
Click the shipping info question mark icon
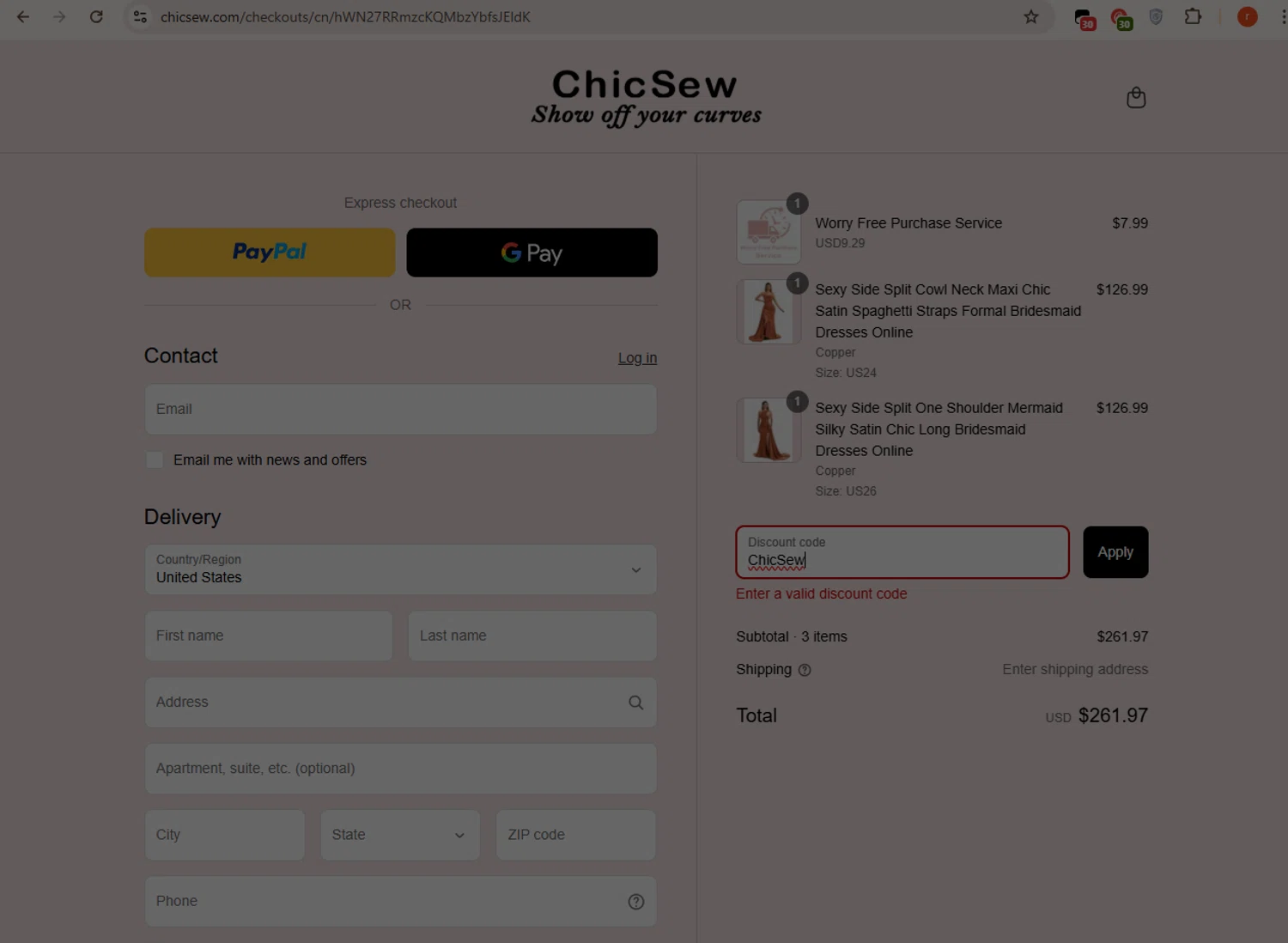pyautogui.click(x=805, y=670)
